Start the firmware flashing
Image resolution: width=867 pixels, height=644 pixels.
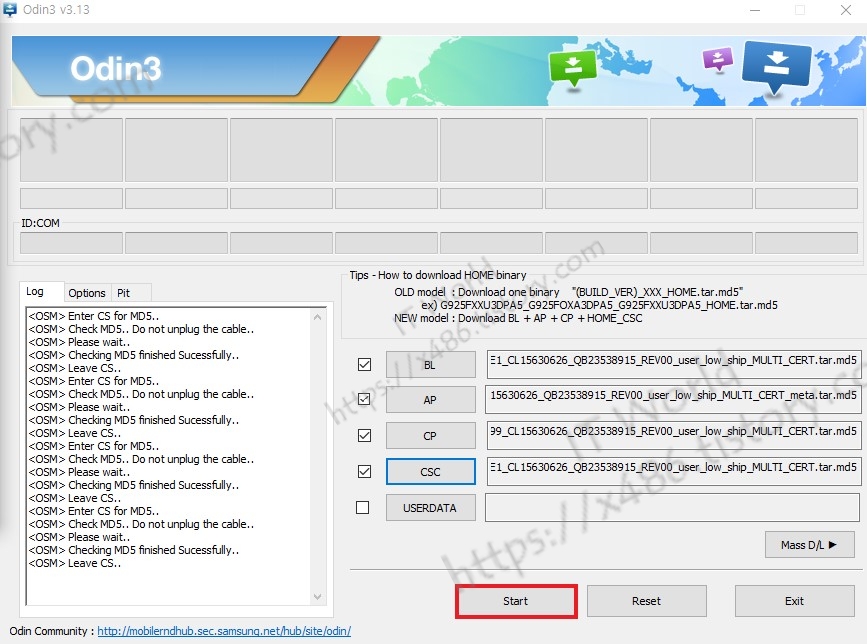tap(516, 601)
